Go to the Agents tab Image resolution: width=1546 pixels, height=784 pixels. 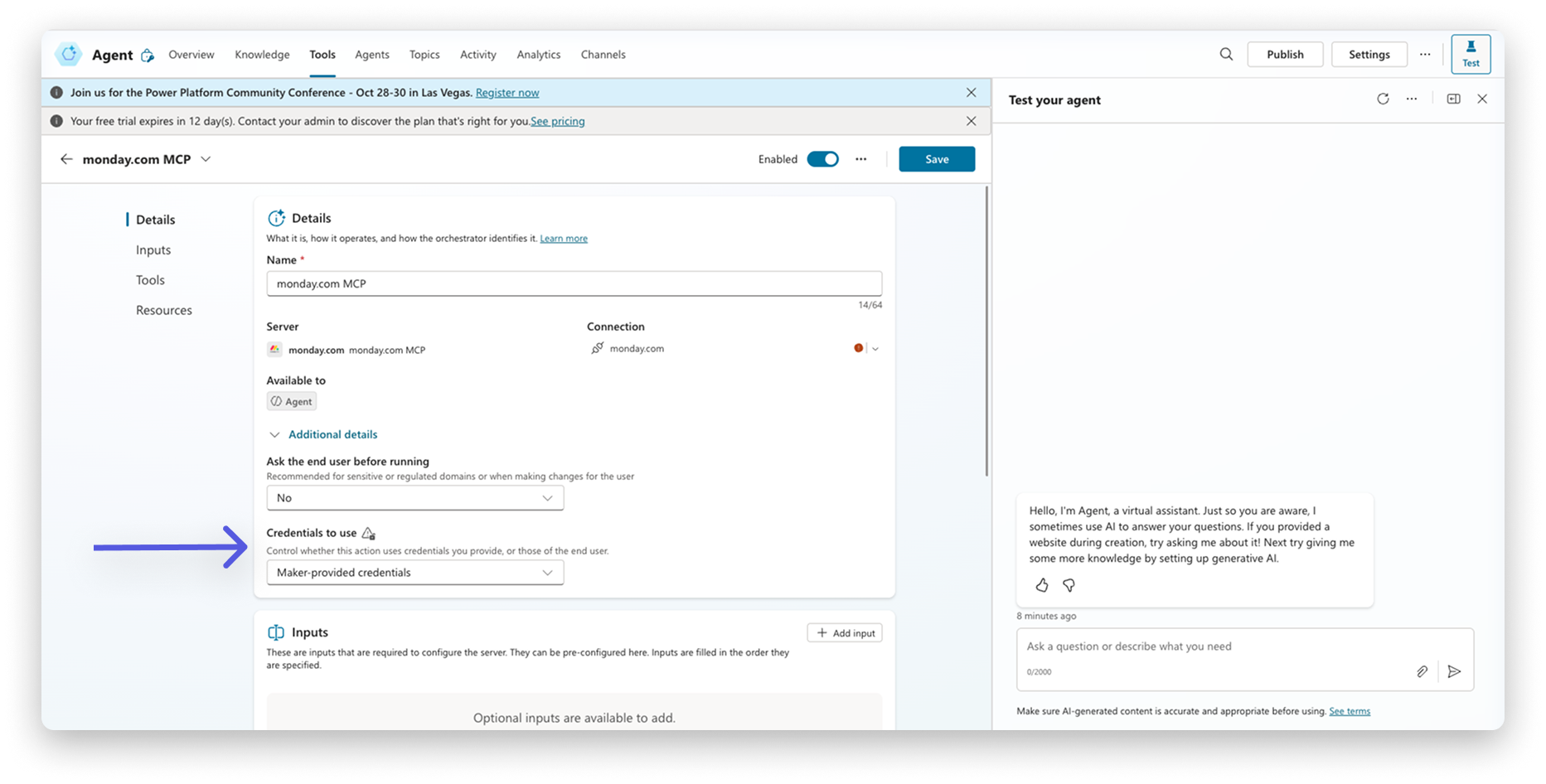point(372,55)
